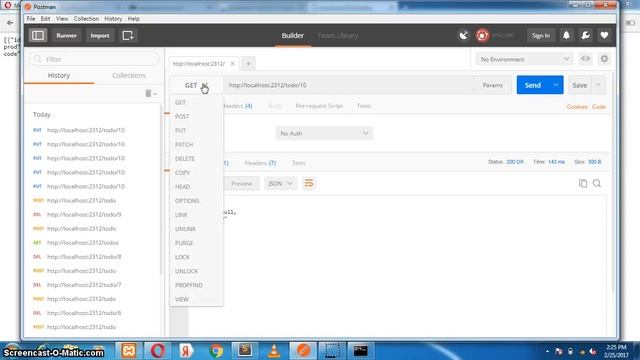Viewport: 640px width, 360px height.
Task: Open command prompt in taskbar
Action: pos(361,350)
